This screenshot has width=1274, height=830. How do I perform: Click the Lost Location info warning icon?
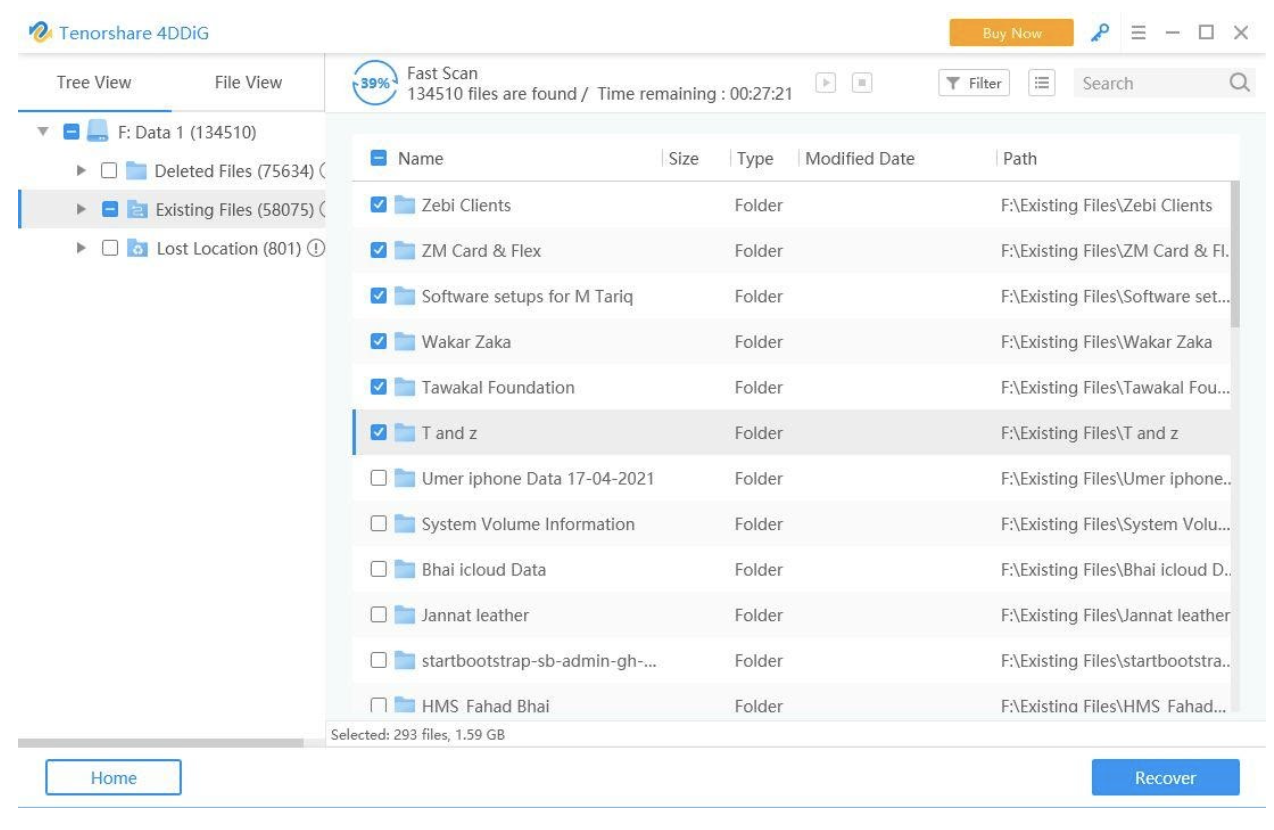317,249
